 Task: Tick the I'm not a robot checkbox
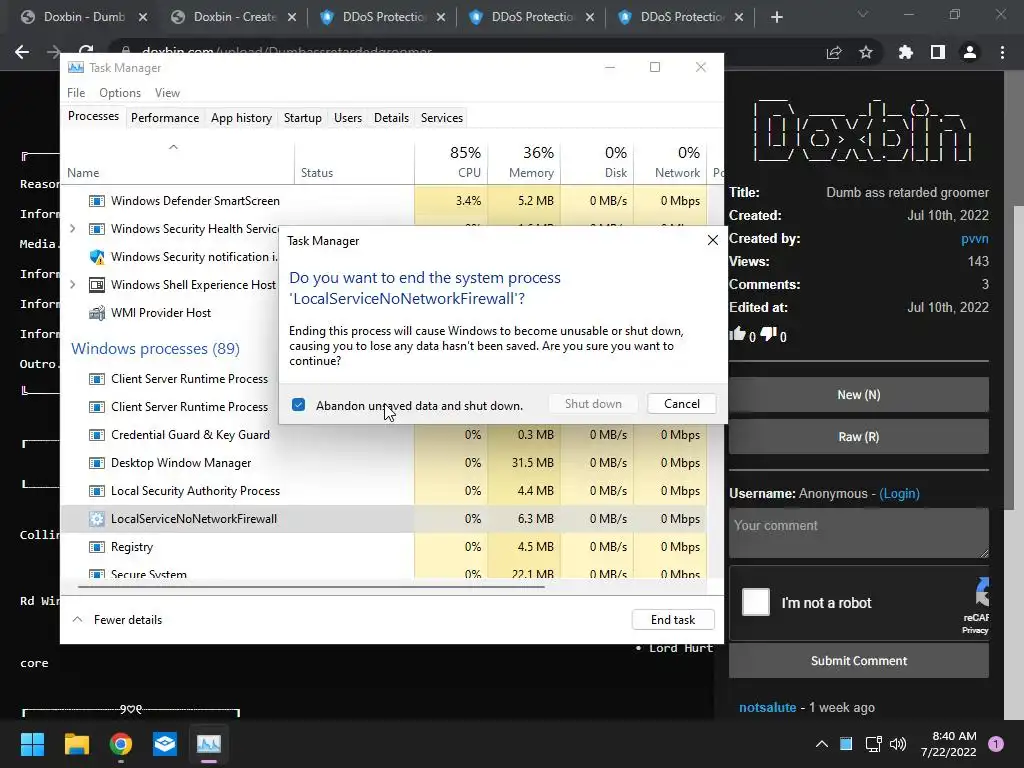click(756, 602)
